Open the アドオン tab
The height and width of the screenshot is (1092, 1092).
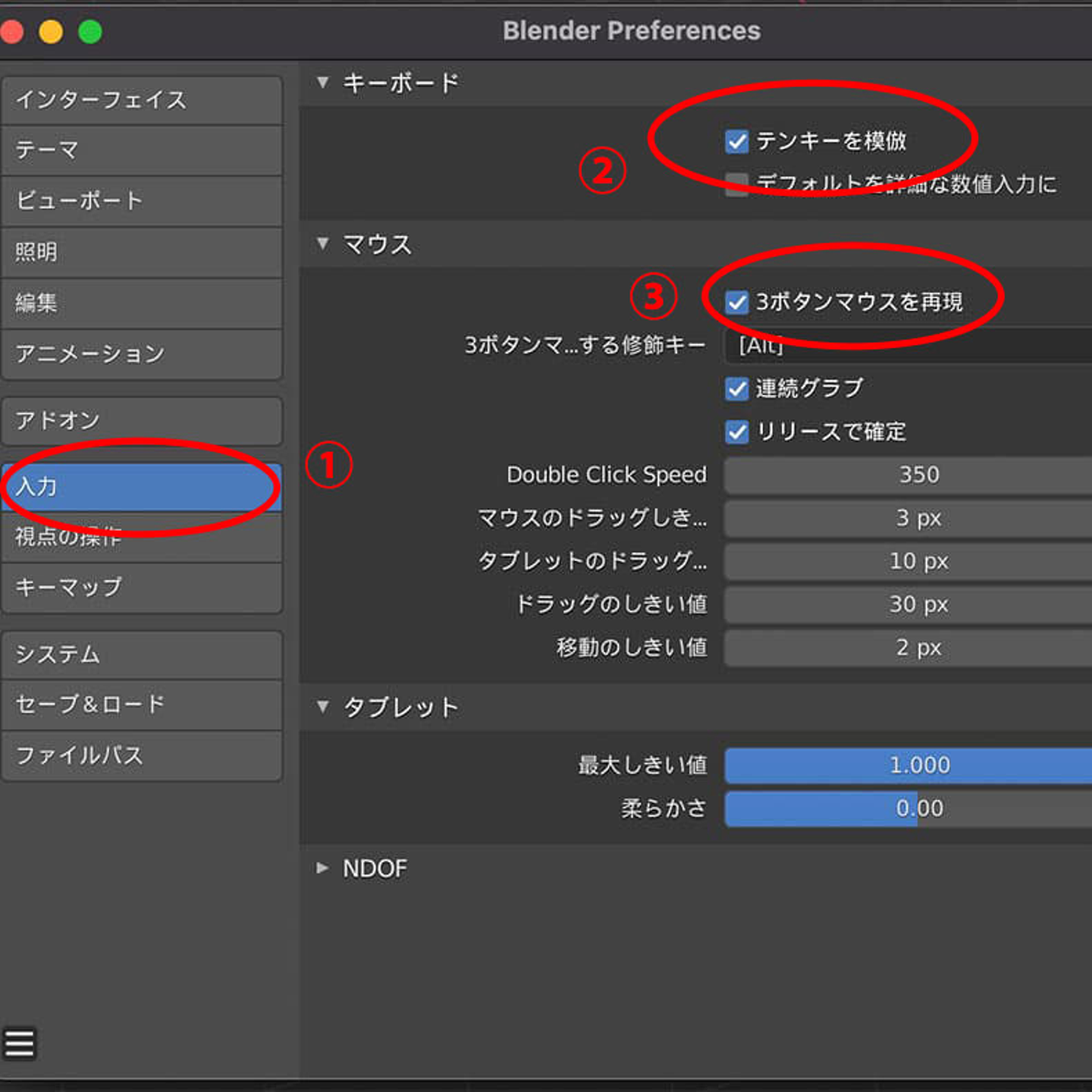(x=142, y=421)
